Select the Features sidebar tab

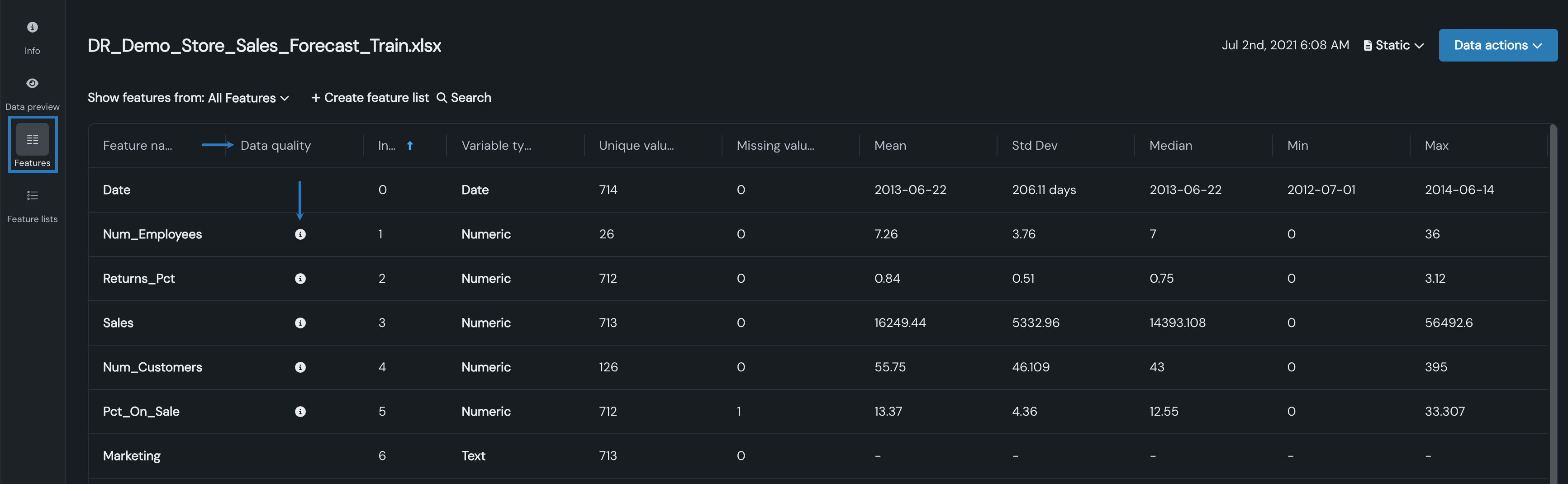point(32,145)
